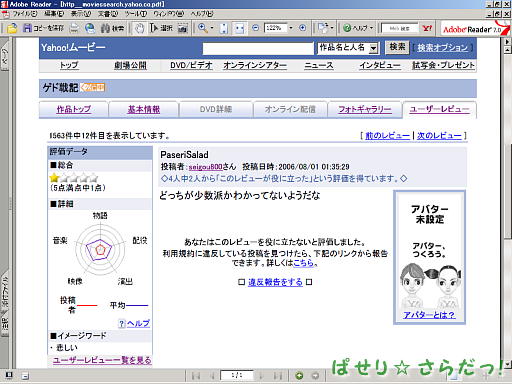The image size is (512, 384).
Task: Click the Fit Width icon
Action: (x=239, y=28)
